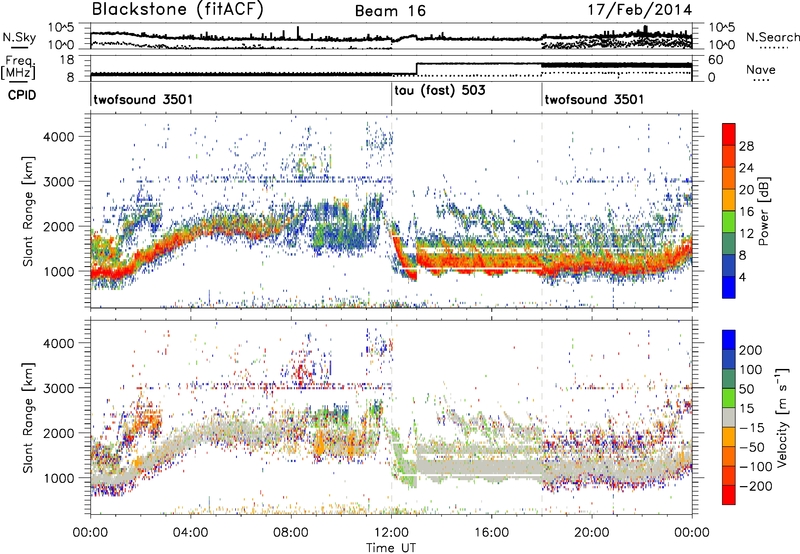The height and width of the screenshot is (554, 800).
Task: Click the 20:00 time tick label
Action: pos(591,533)
